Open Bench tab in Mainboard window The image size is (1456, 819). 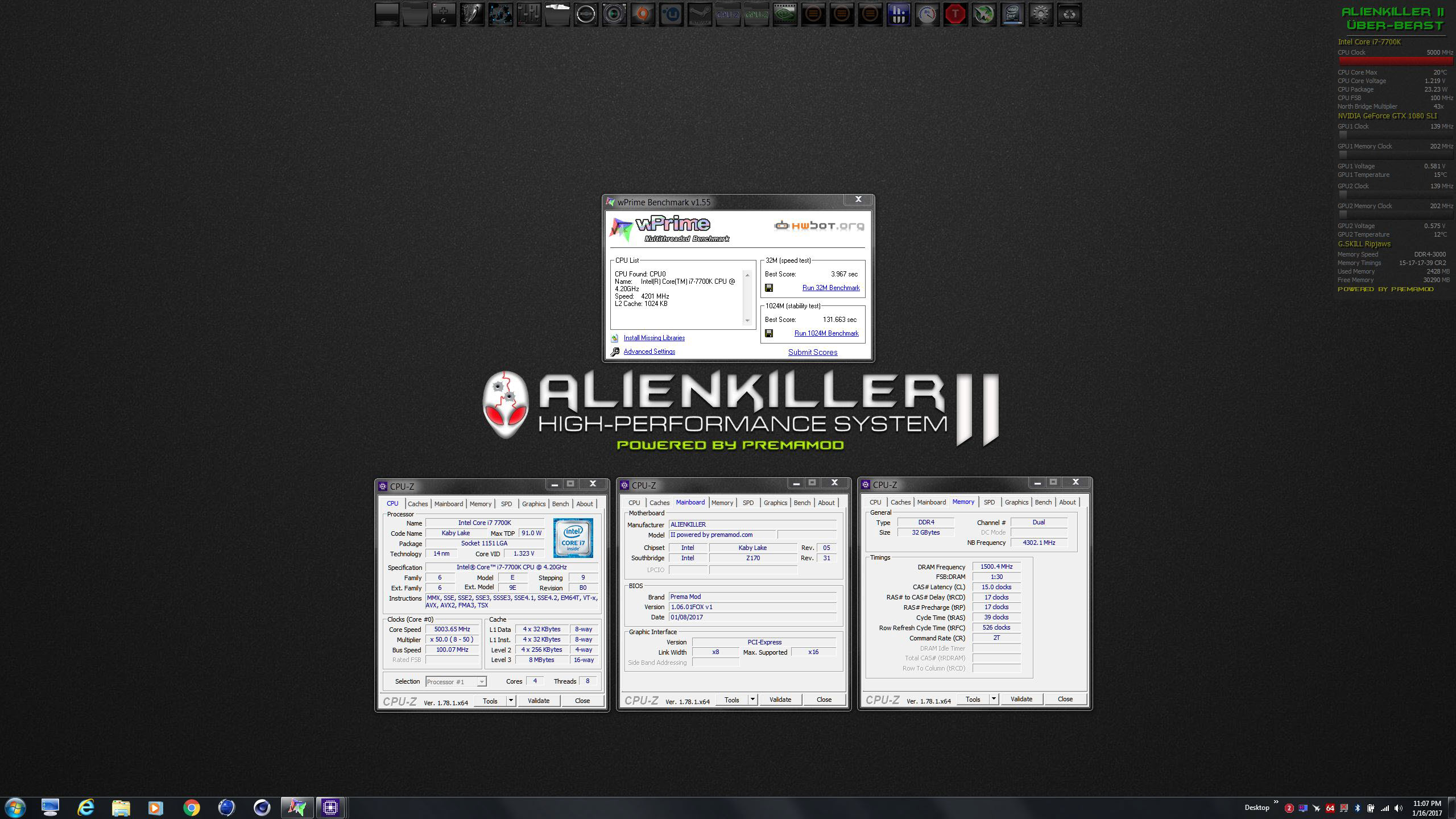(802, 503)
